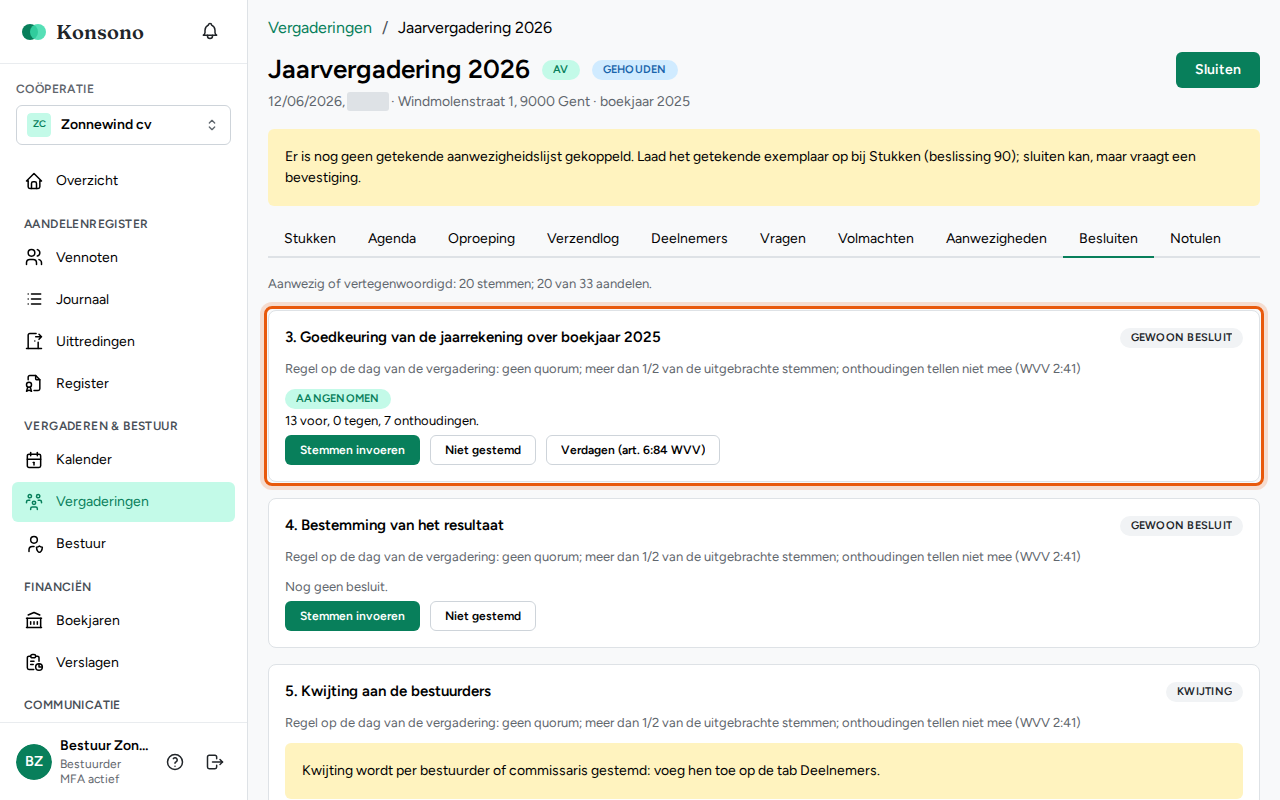1280x800 pixels.
Task: Open Boekjaren in the sidebar
Action: [x=123, y=621]
